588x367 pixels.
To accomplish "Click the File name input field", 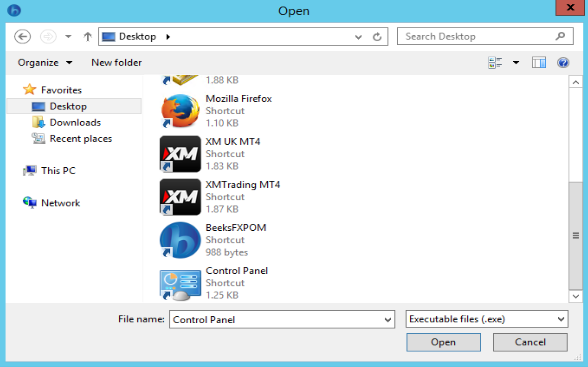I will click(282, 319).
